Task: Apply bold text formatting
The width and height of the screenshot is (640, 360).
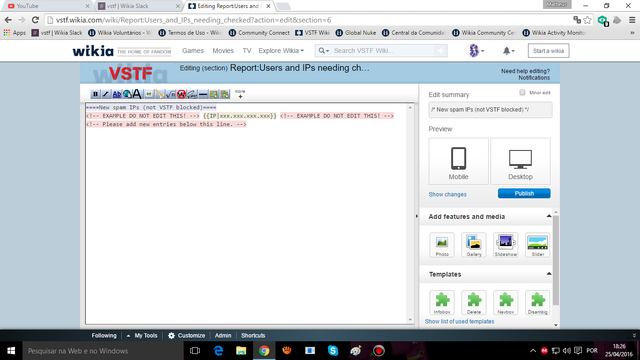Action: click(95, 94)
